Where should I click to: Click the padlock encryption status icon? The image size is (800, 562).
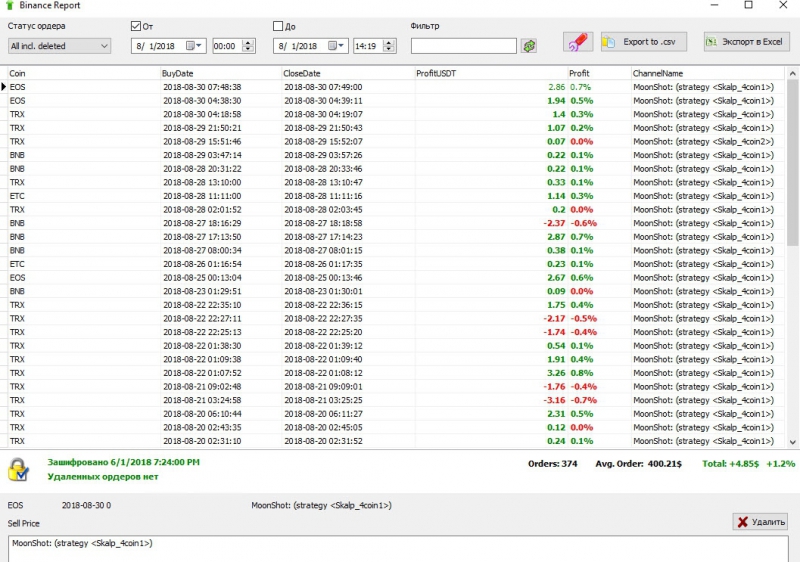18,469
